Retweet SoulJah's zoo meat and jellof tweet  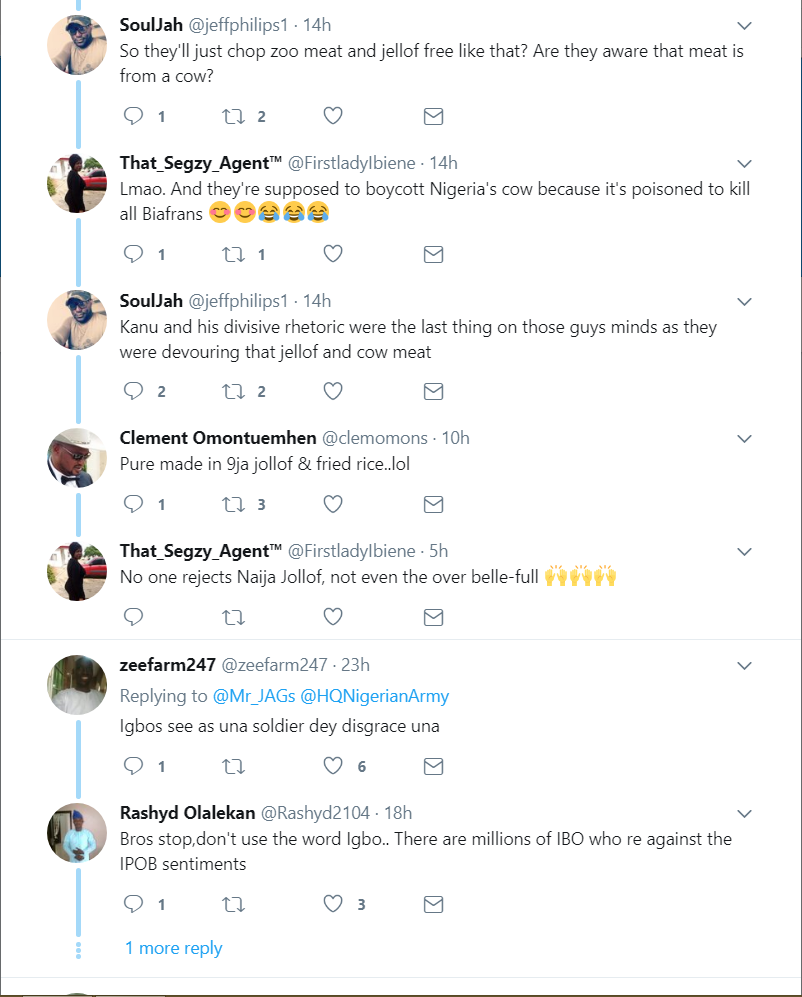pos(233,117)
